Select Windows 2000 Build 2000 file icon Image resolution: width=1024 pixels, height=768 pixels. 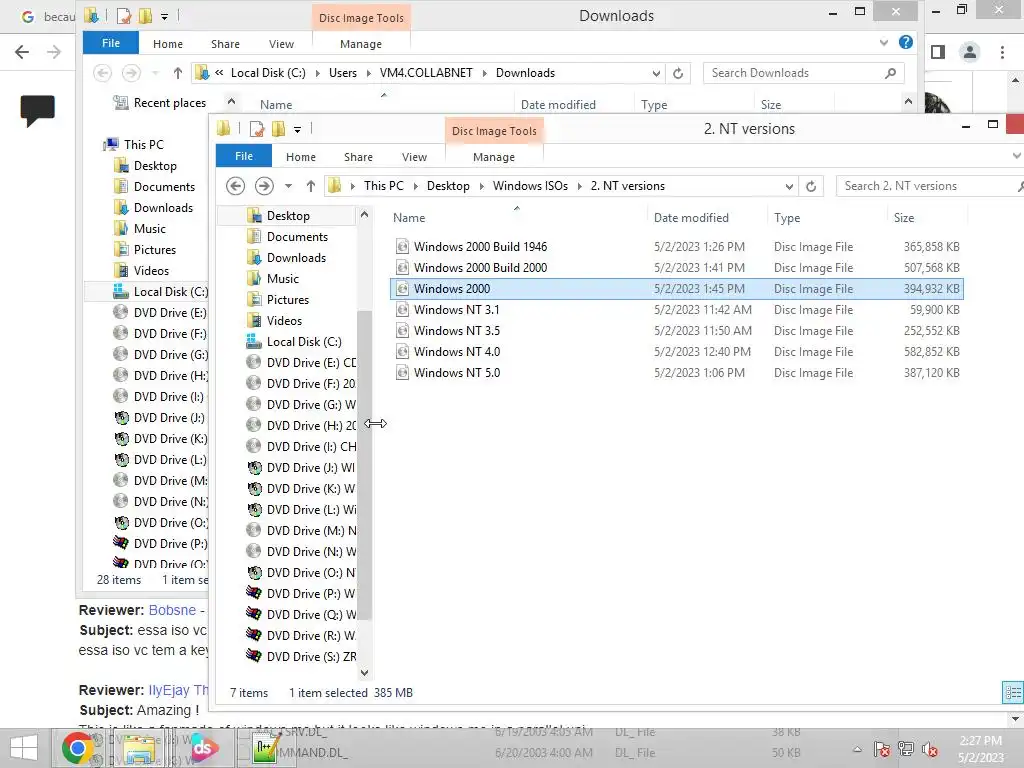tap(402, 268)
